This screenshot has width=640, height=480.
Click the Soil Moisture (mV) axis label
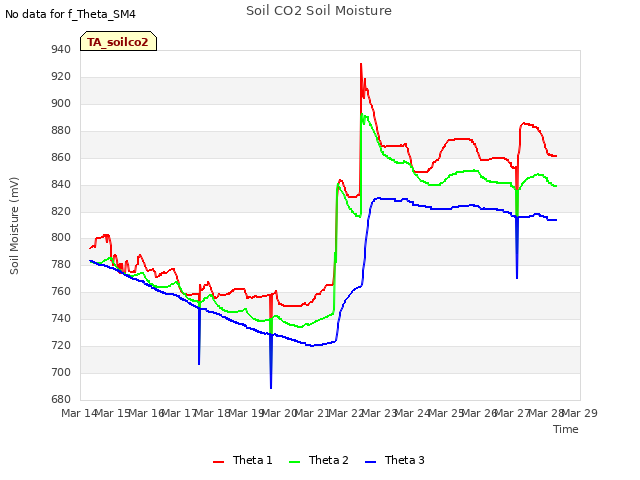(x=14, y=226)
